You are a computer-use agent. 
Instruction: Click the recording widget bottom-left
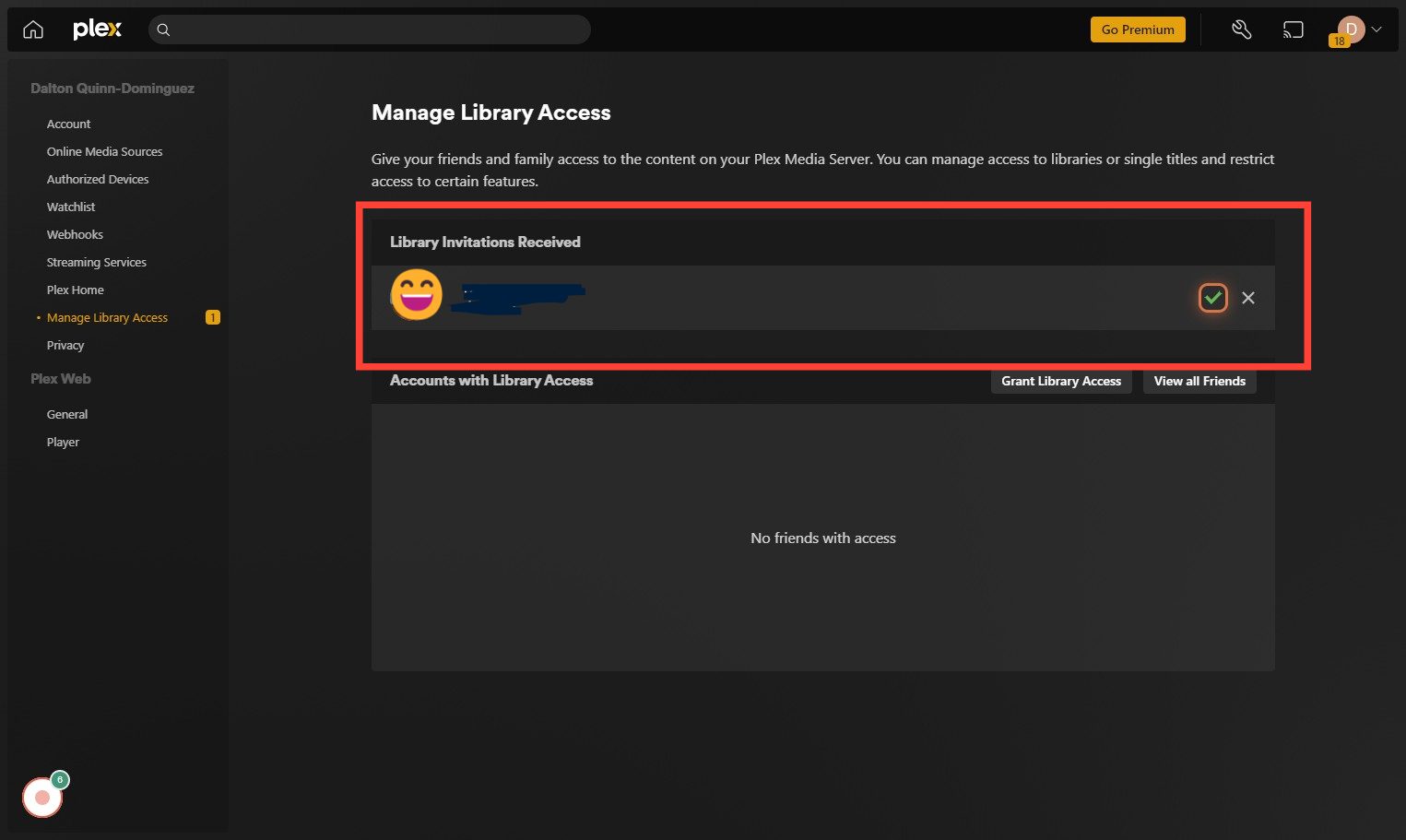click(42, 798)
